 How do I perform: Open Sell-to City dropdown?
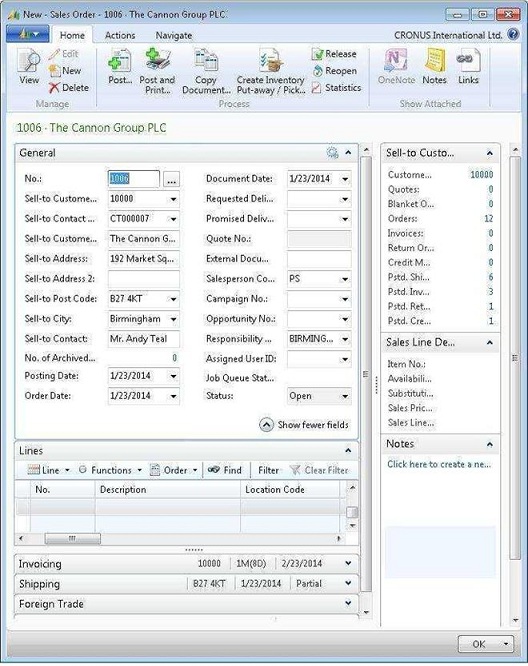173,319
